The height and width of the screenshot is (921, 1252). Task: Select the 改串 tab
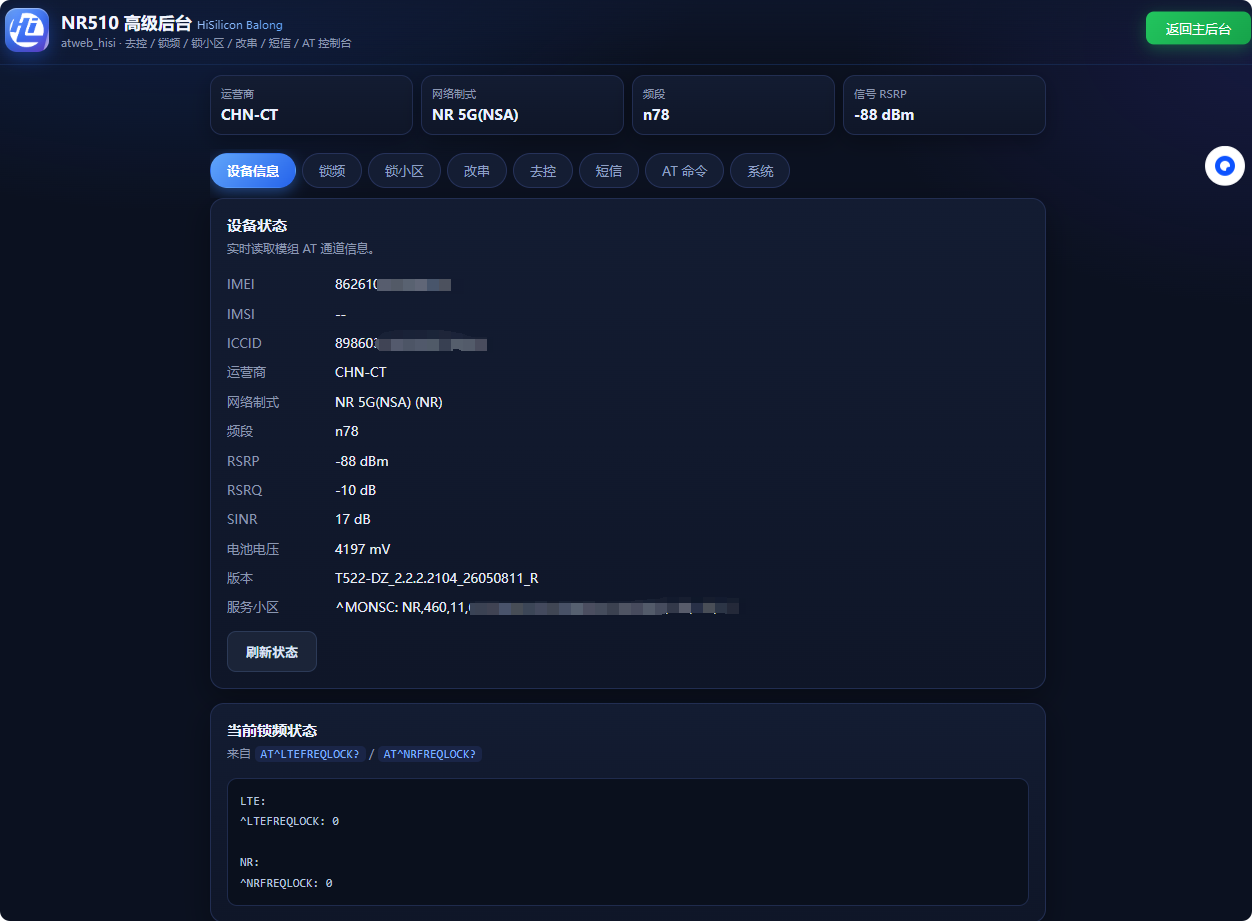coord(477,171)
